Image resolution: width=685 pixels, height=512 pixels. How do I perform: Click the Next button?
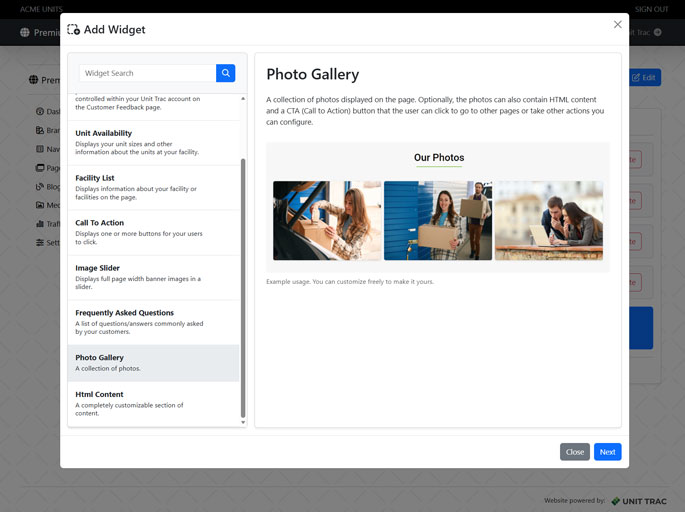[x=607, y=452]
